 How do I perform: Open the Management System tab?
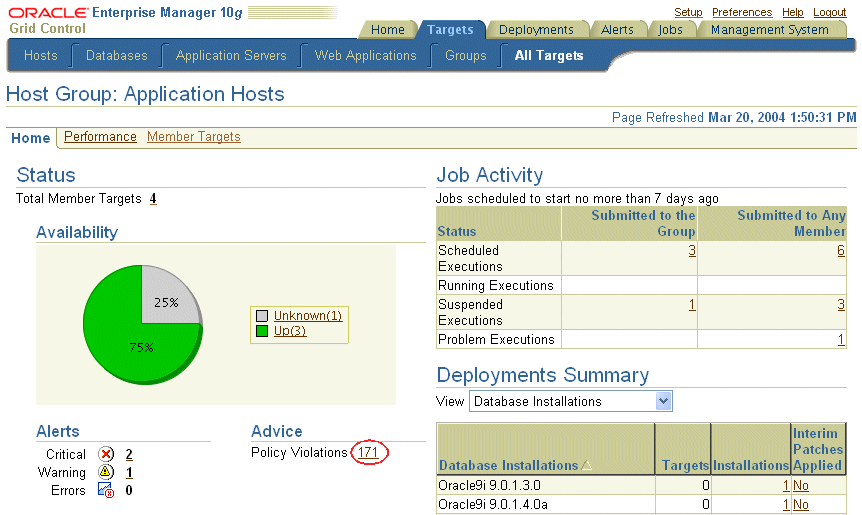770,30
